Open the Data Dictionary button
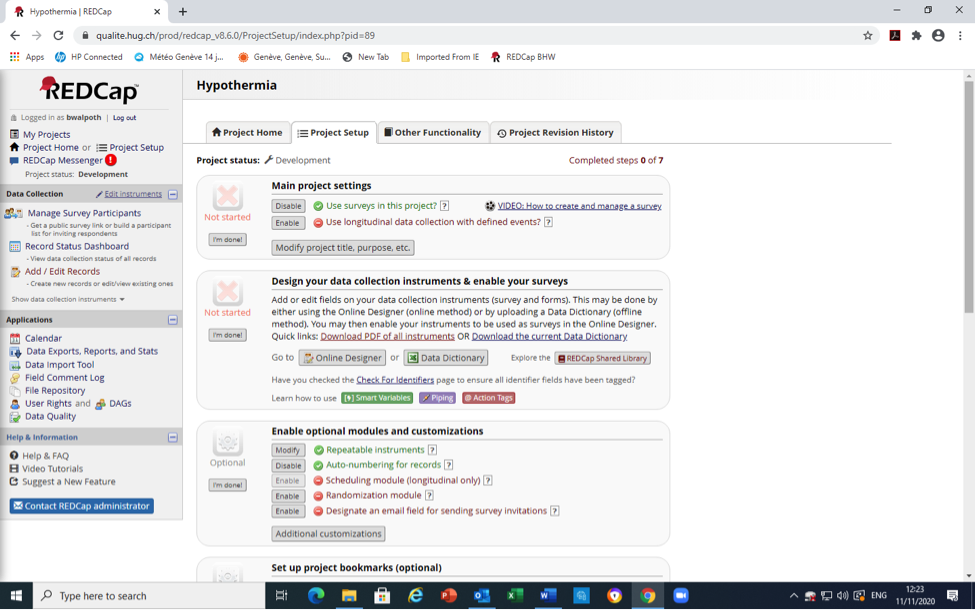The height and width of the screenshot is (610, 975). tap(446, 358)
